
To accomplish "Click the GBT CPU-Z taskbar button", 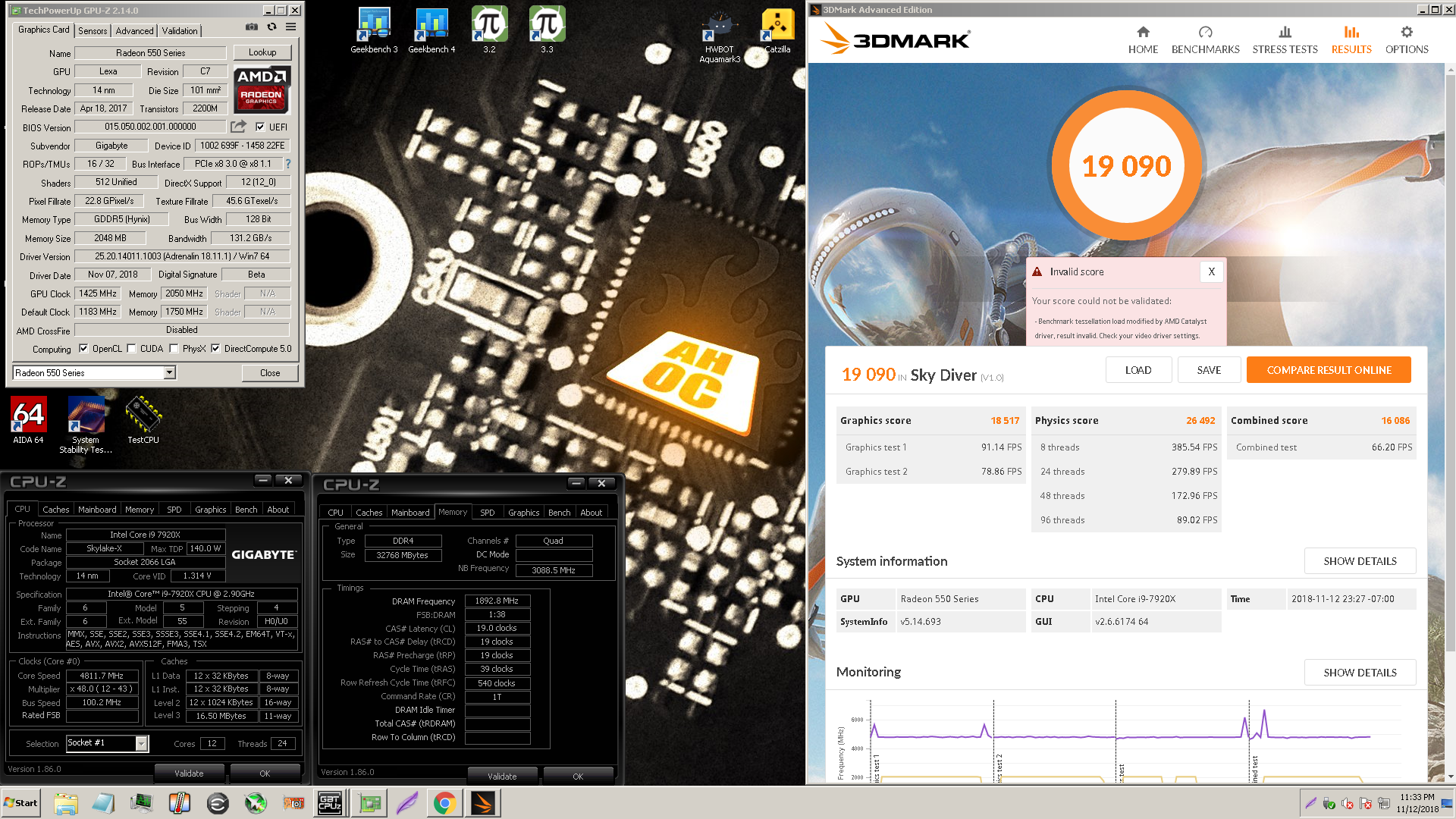I will point(330,803).
